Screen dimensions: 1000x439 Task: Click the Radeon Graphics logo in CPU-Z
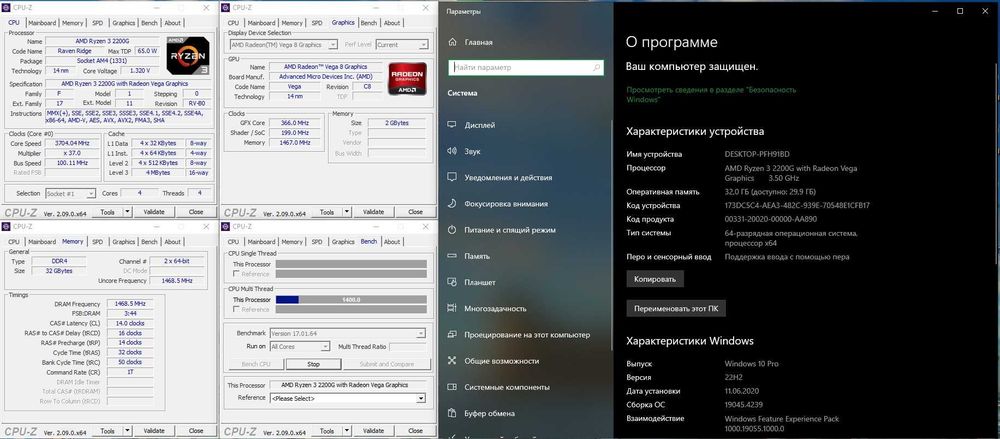[407, 78]
